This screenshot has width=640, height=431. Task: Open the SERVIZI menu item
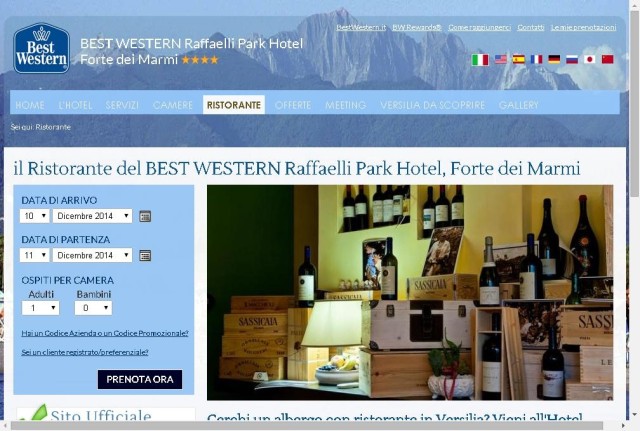click(122, 105)
